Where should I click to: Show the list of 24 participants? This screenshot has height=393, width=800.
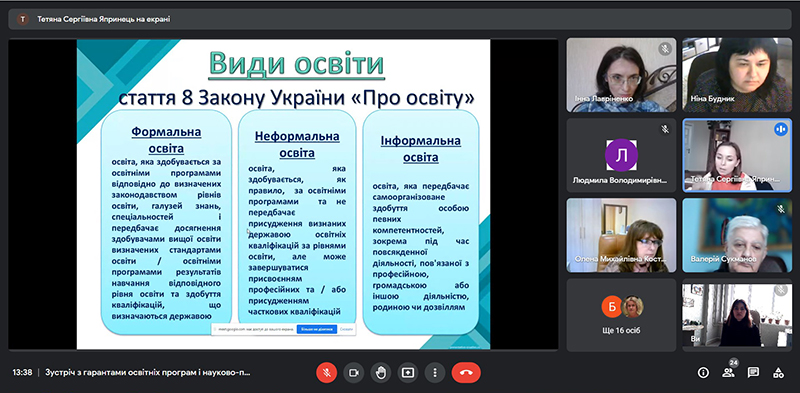click(729, 373)
